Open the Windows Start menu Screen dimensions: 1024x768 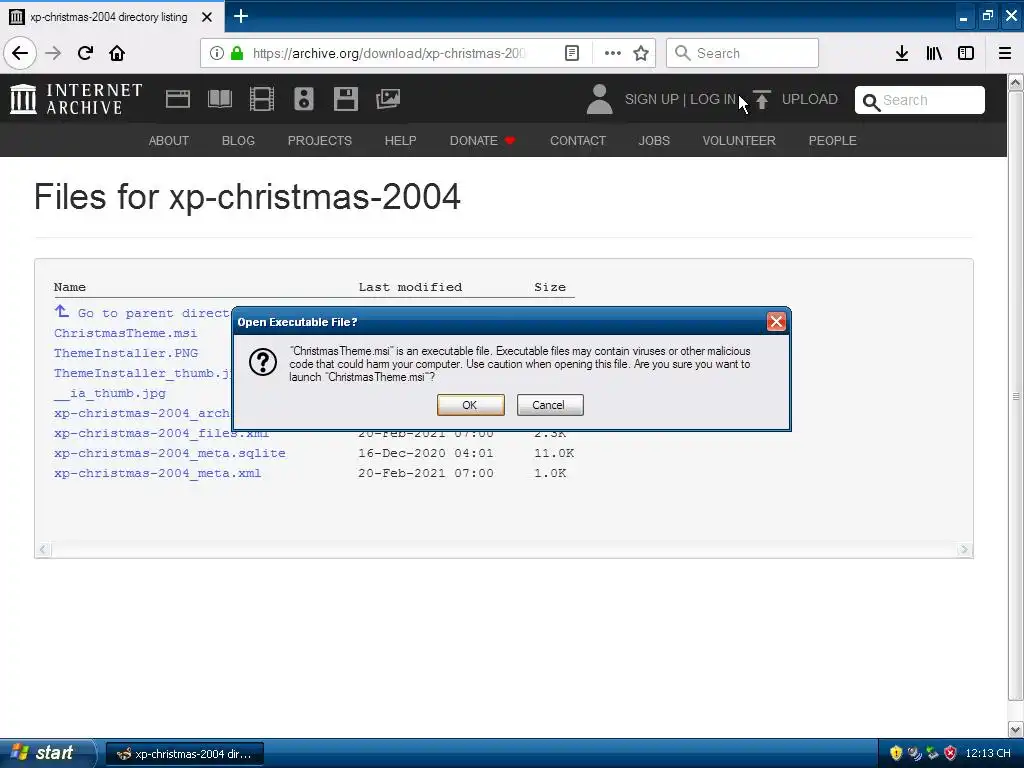pos(47,753)
